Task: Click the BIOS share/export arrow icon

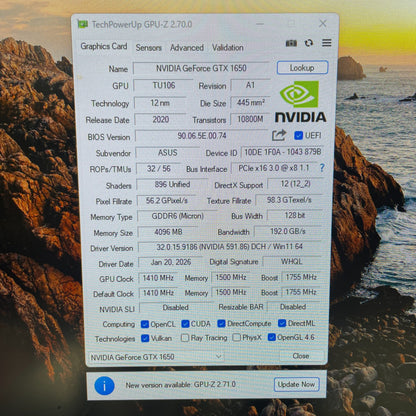Action: (279, 135)
